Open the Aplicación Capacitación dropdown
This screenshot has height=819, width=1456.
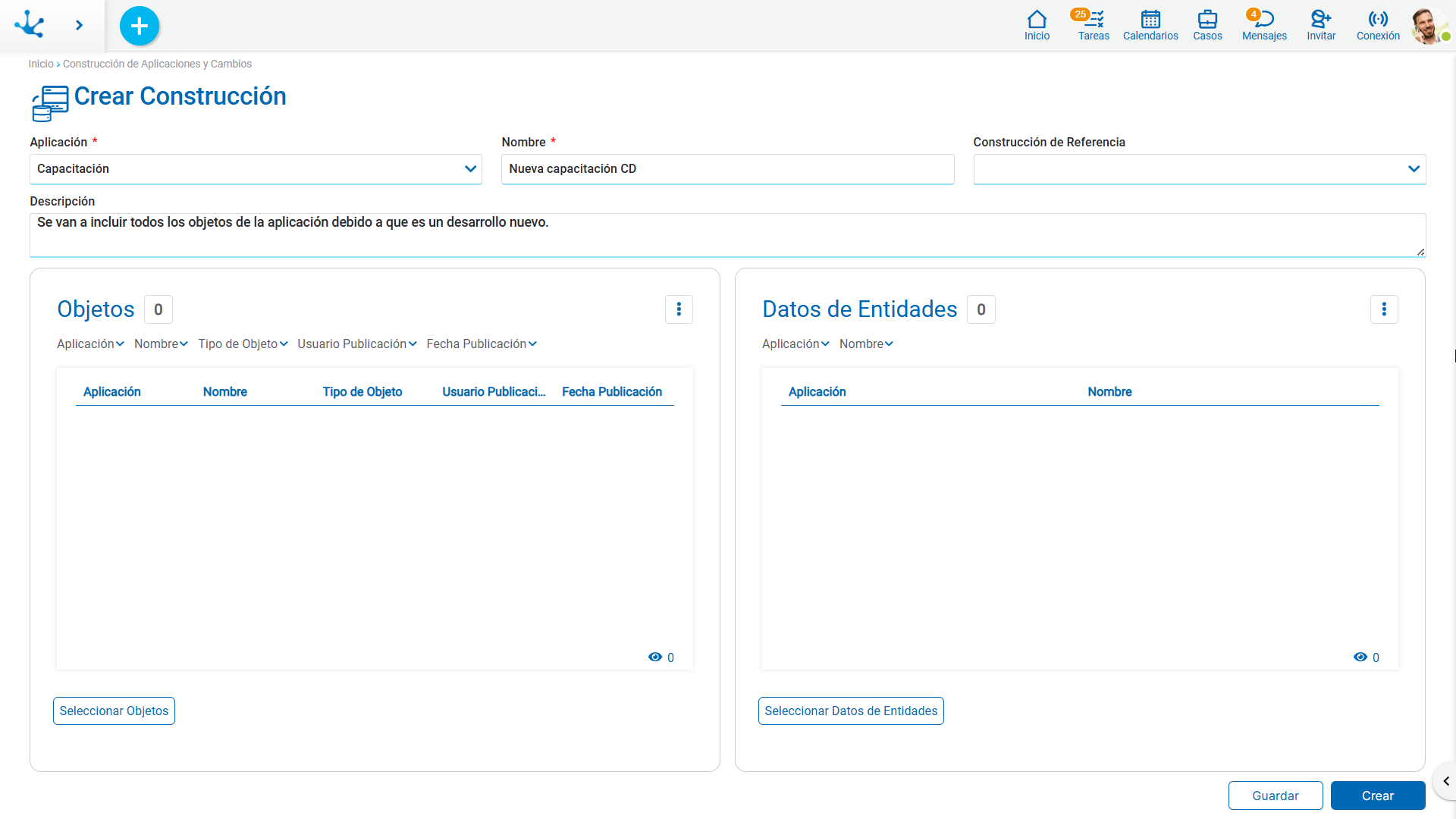coord(256,169)
